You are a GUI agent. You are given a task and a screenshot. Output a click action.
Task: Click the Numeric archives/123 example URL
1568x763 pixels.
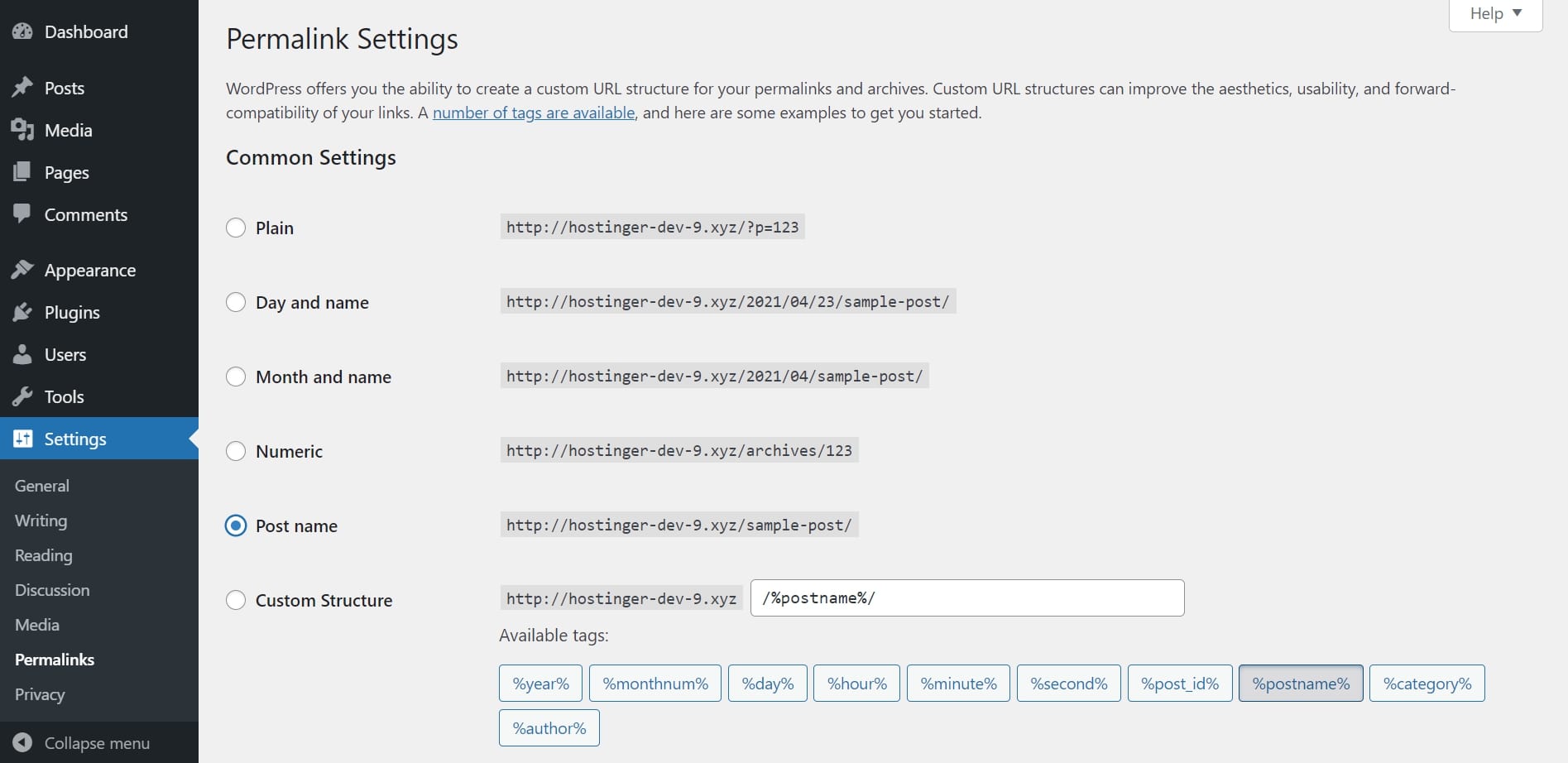[679, 450]
